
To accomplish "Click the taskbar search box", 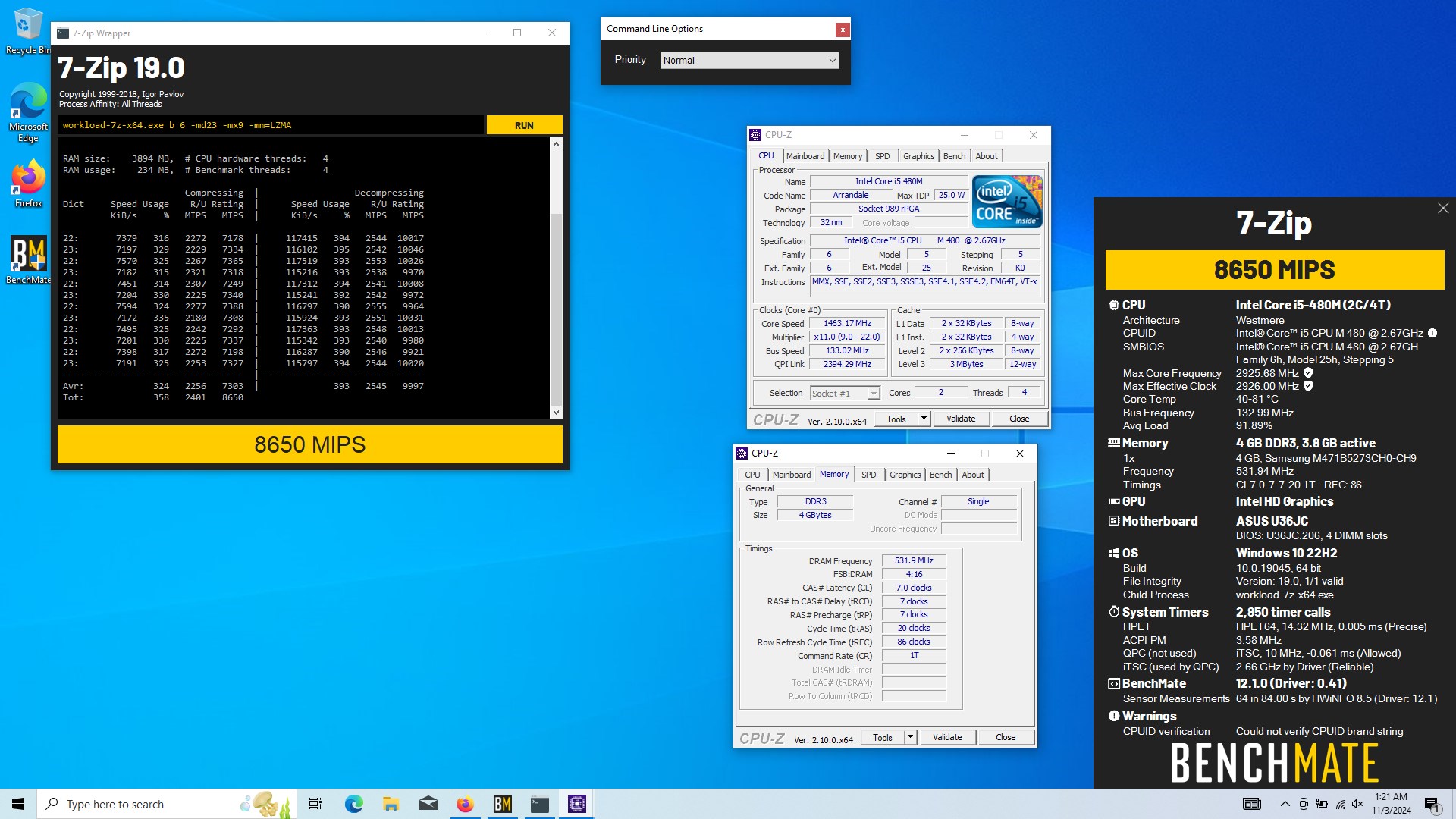I will [167, 804].
